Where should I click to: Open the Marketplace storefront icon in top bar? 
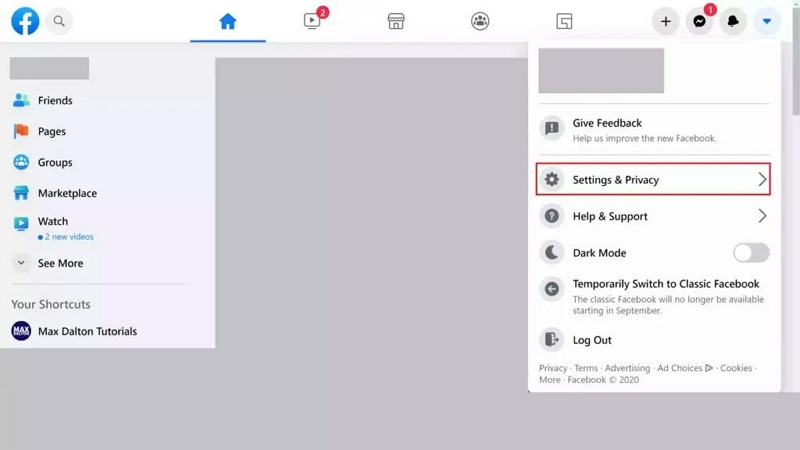396,21
